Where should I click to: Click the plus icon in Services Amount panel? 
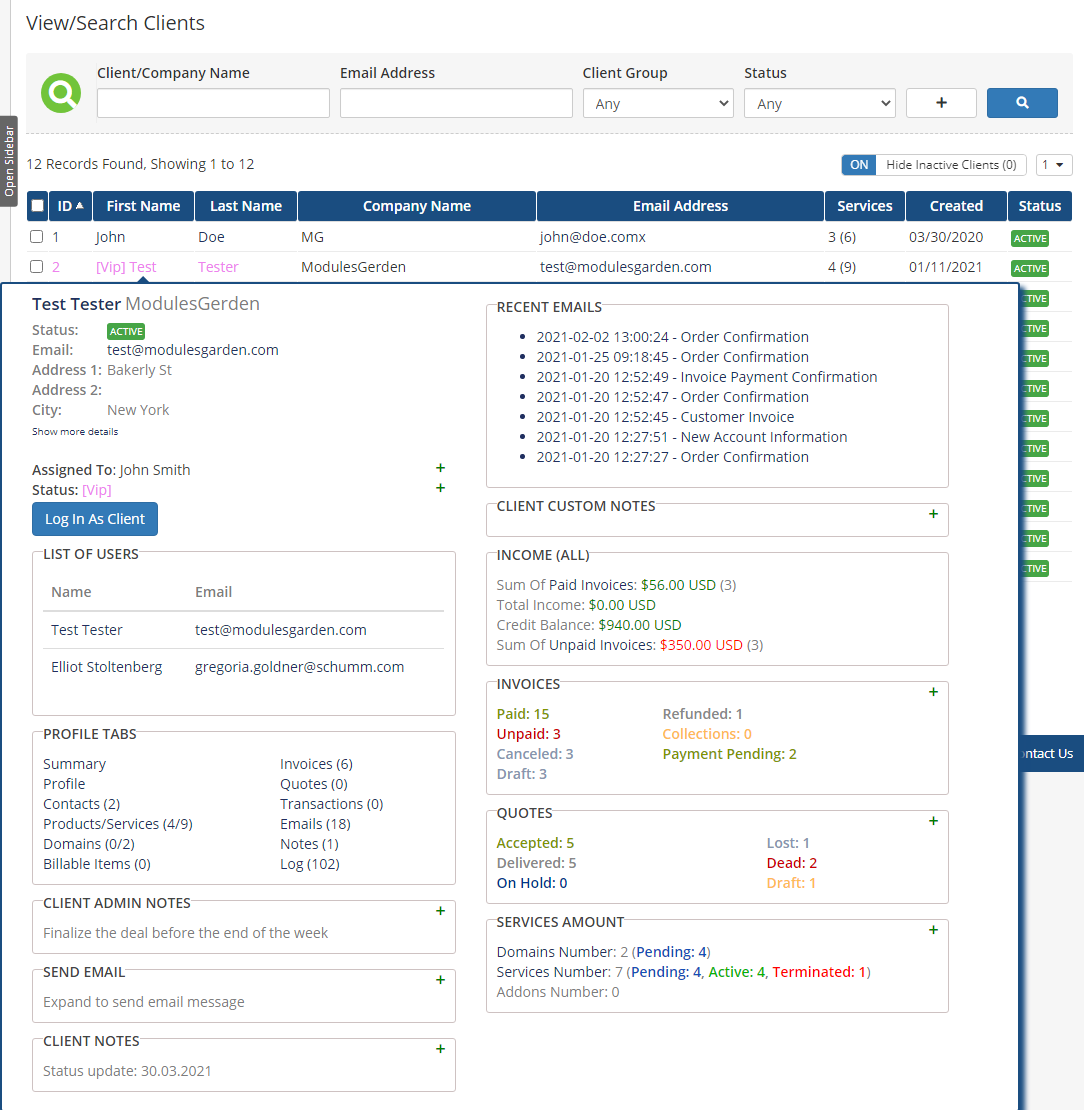point(933,929)
